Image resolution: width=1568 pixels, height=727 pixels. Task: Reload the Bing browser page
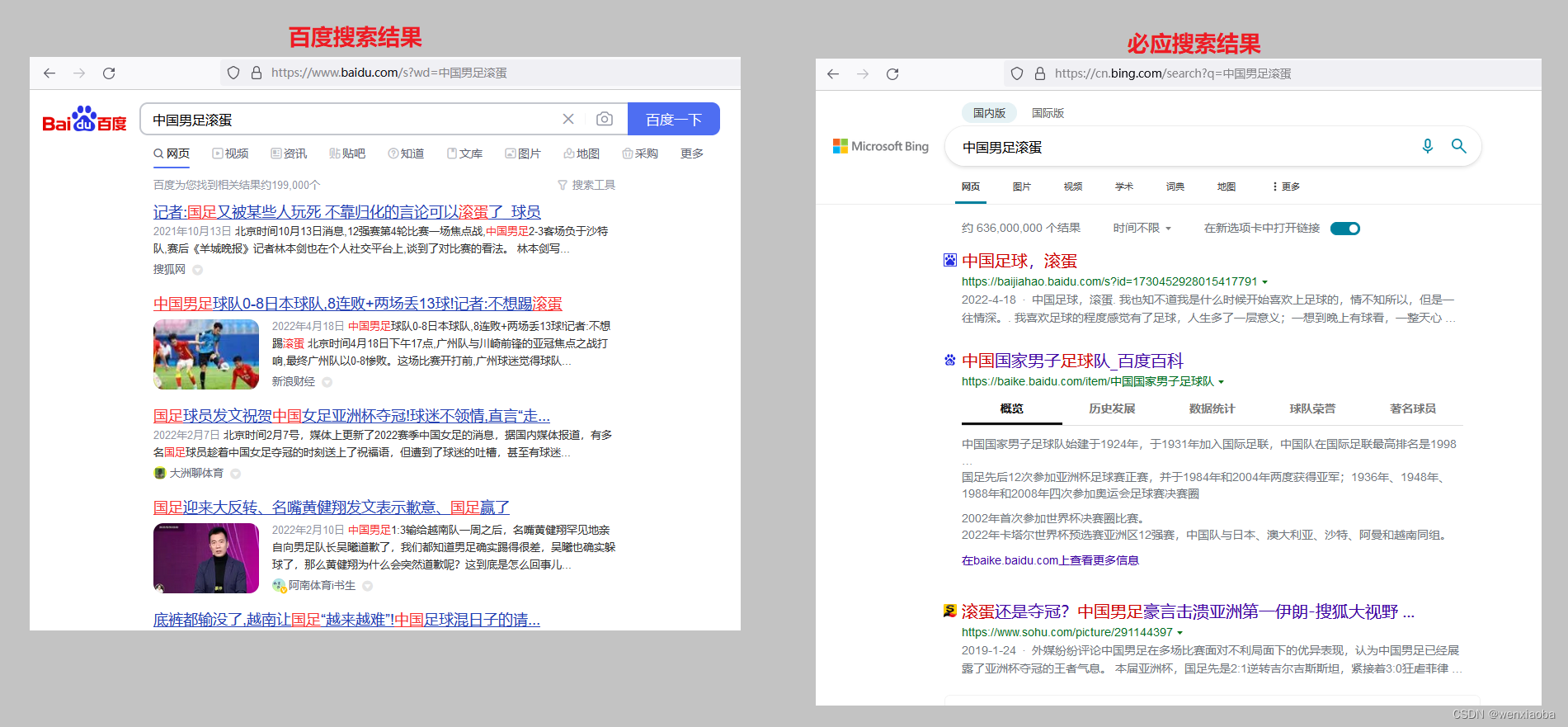pyautogui.click(x=892, y=74)
